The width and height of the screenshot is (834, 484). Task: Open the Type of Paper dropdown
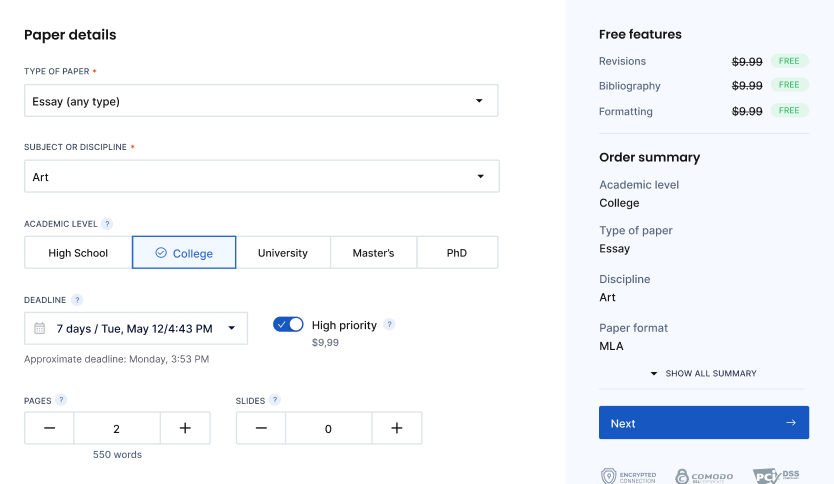coord(261,101)
